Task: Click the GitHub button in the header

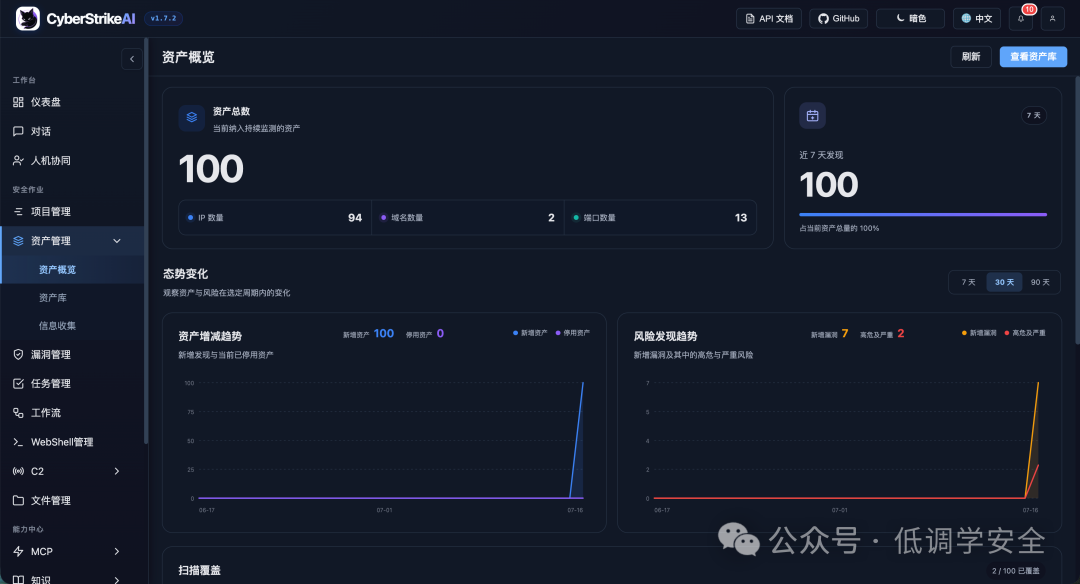Action: 838,19
